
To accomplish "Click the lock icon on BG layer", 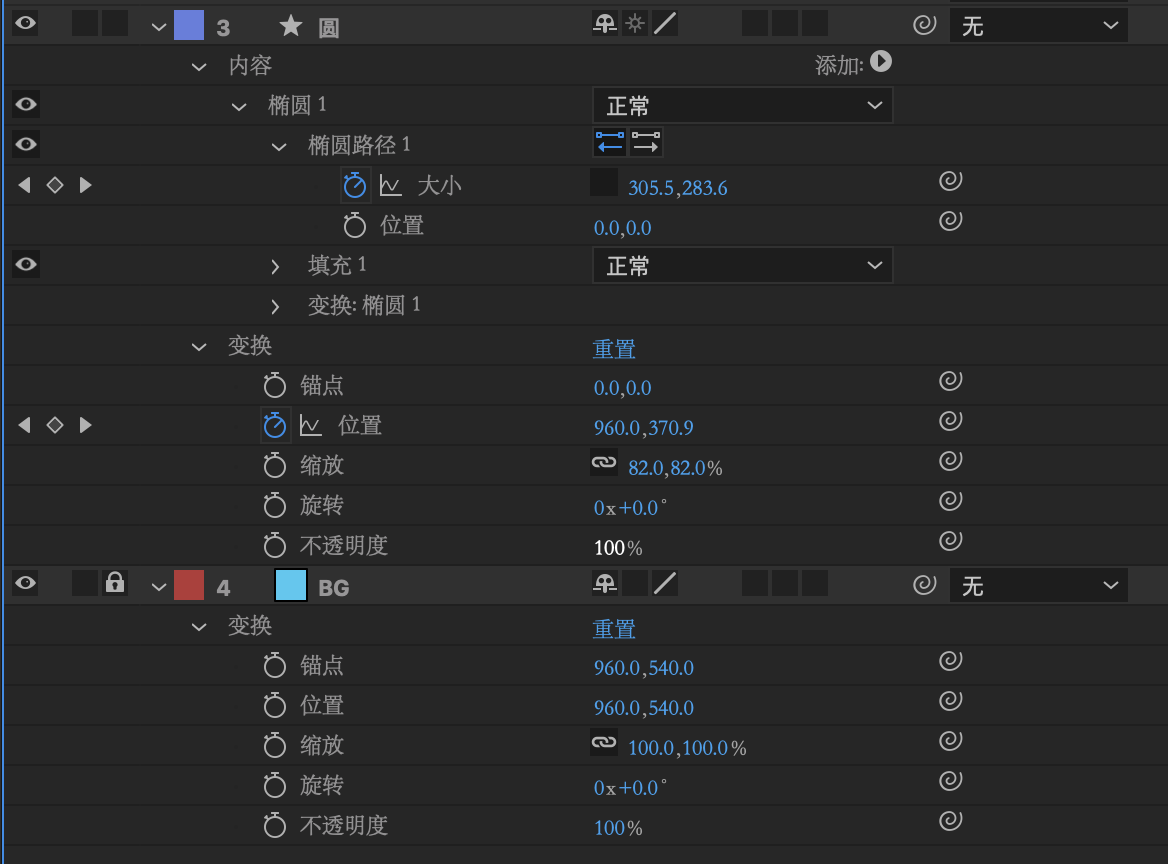I will 115,584.
